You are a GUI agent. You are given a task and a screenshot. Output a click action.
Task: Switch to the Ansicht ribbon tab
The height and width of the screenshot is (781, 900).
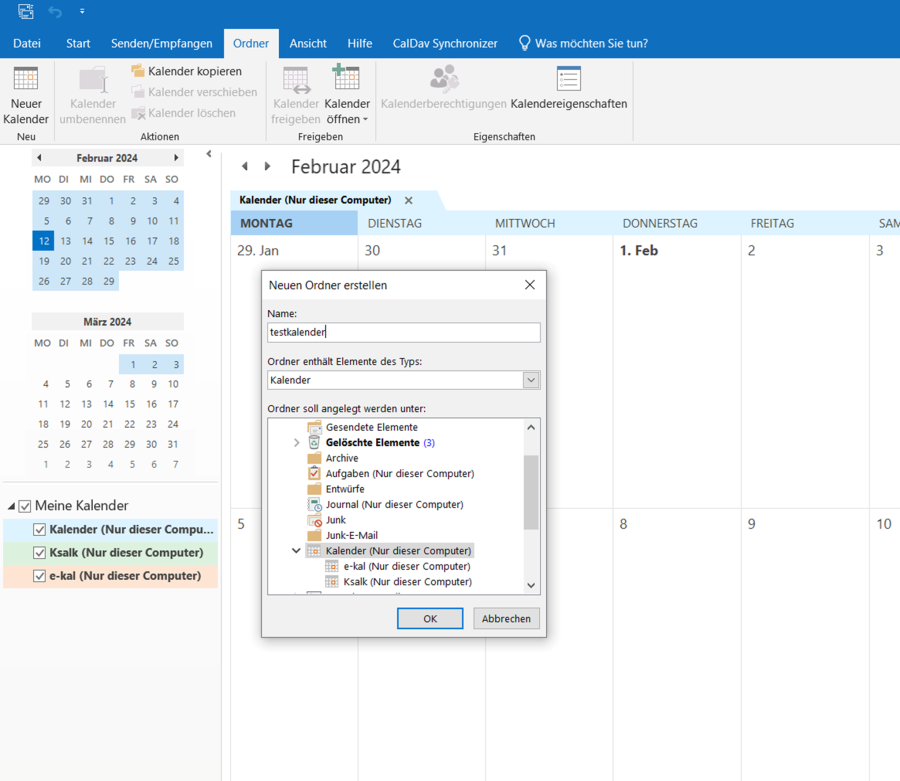pyautogui.click(x=308, y=43)
